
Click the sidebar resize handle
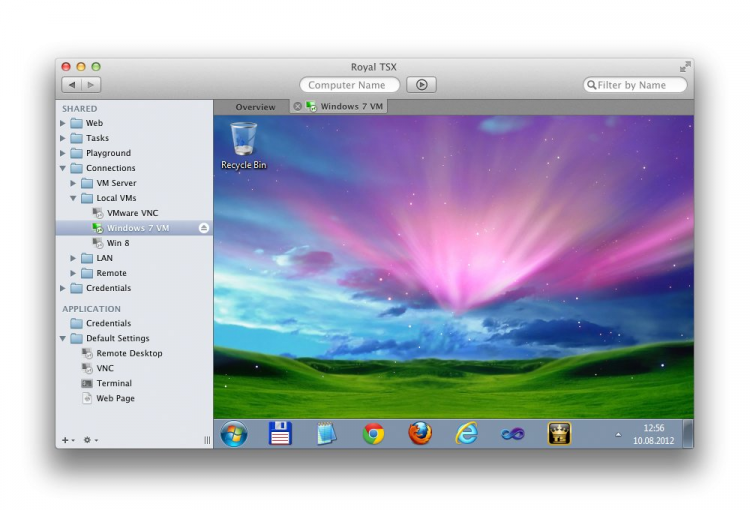(x=207, y=440)
